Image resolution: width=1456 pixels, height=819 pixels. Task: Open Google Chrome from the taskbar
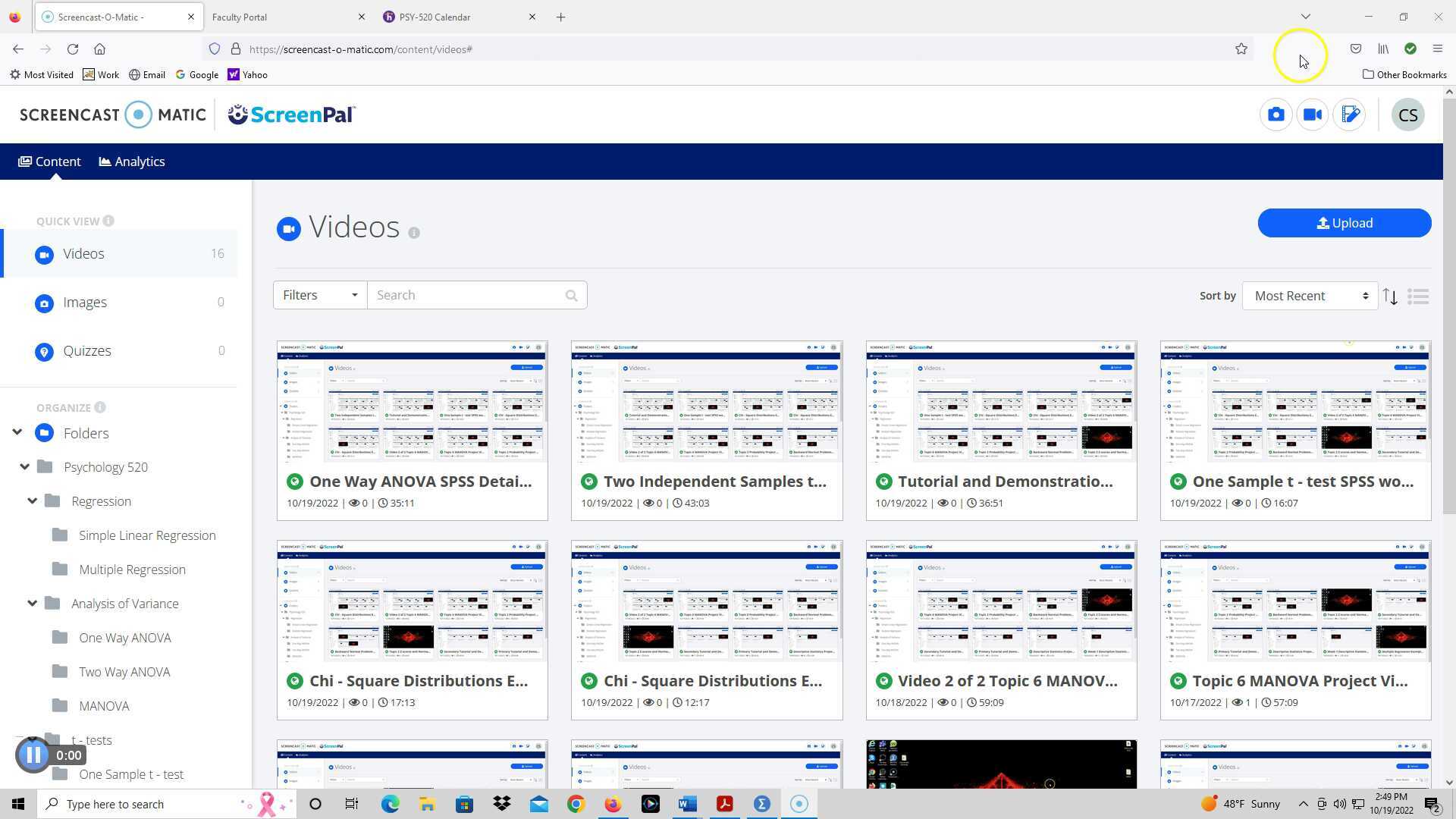point(576,804)
